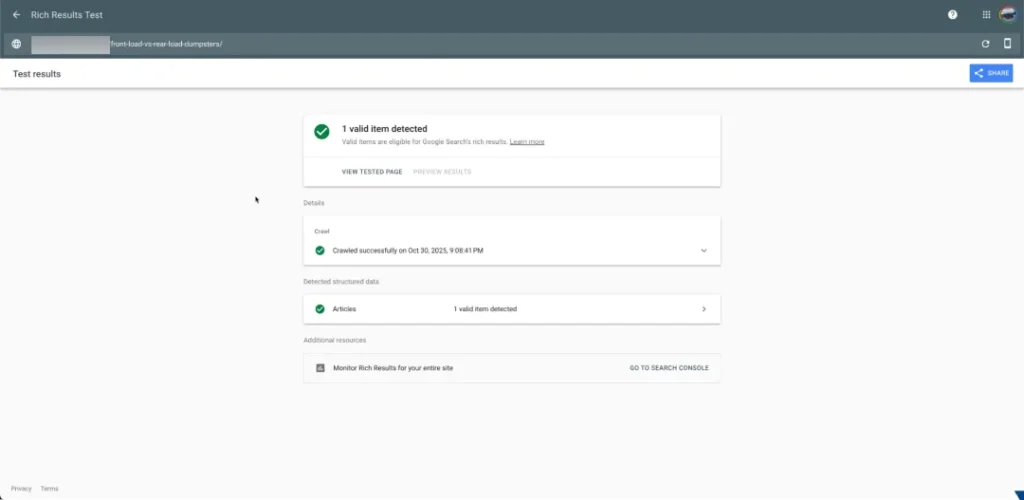
Task: Open the account profile avatar
Action: coord(1008,14)
